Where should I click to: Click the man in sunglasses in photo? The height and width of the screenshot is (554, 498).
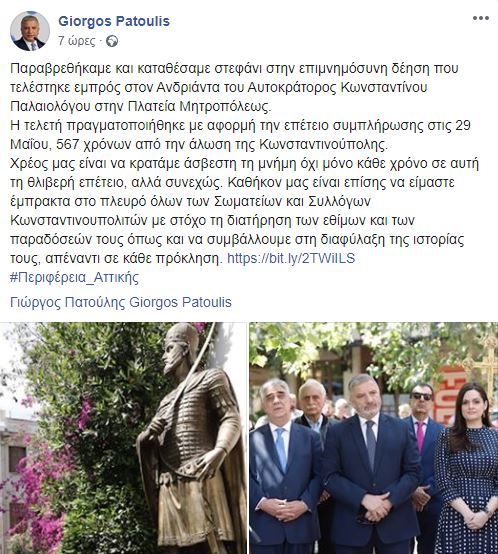[422, 442]
